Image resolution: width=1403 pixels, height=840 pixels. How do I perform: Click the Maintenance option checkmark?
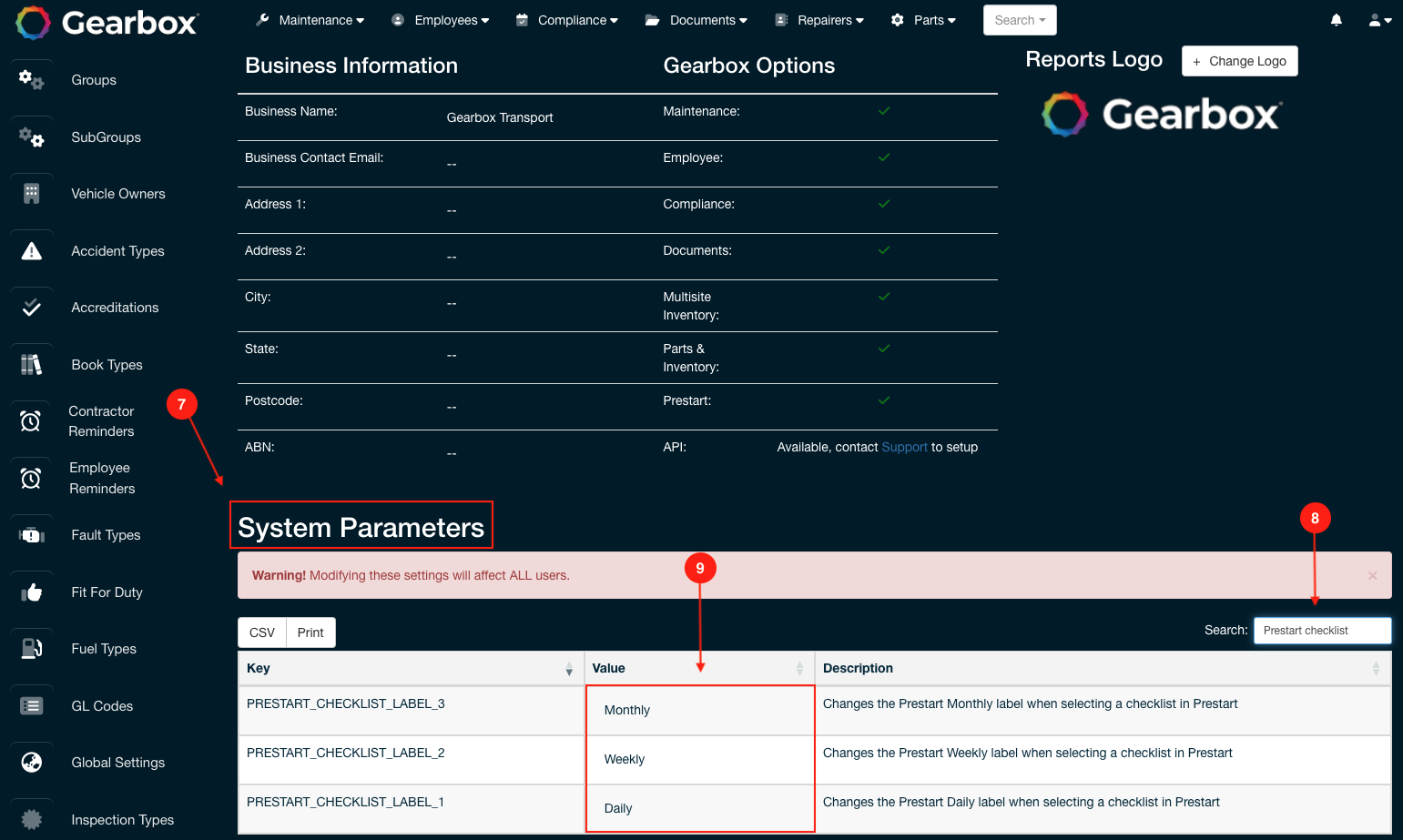884,111
